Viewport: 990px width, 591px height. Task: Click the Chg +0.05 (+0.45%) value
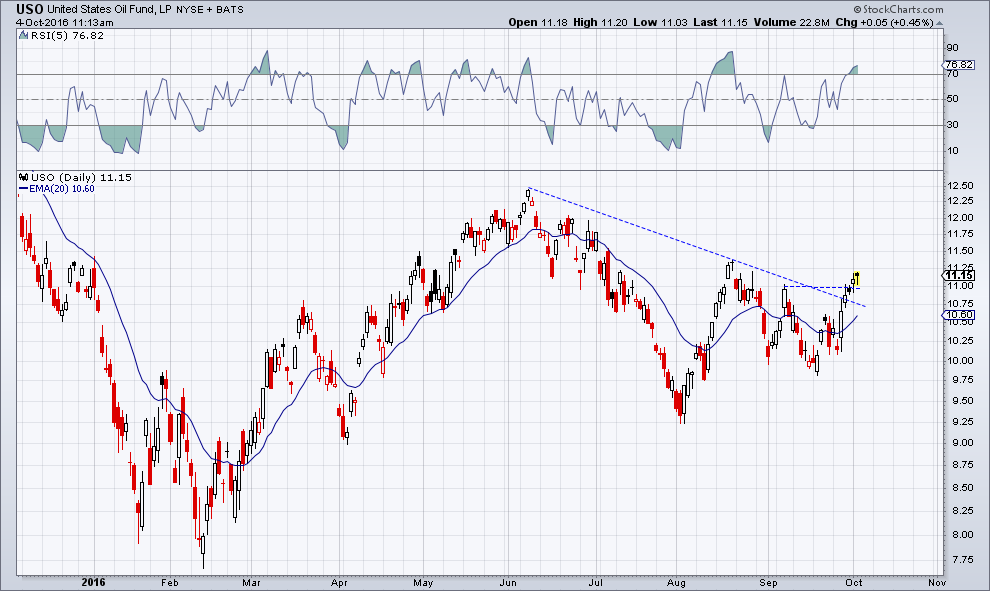tap(884, 22)
